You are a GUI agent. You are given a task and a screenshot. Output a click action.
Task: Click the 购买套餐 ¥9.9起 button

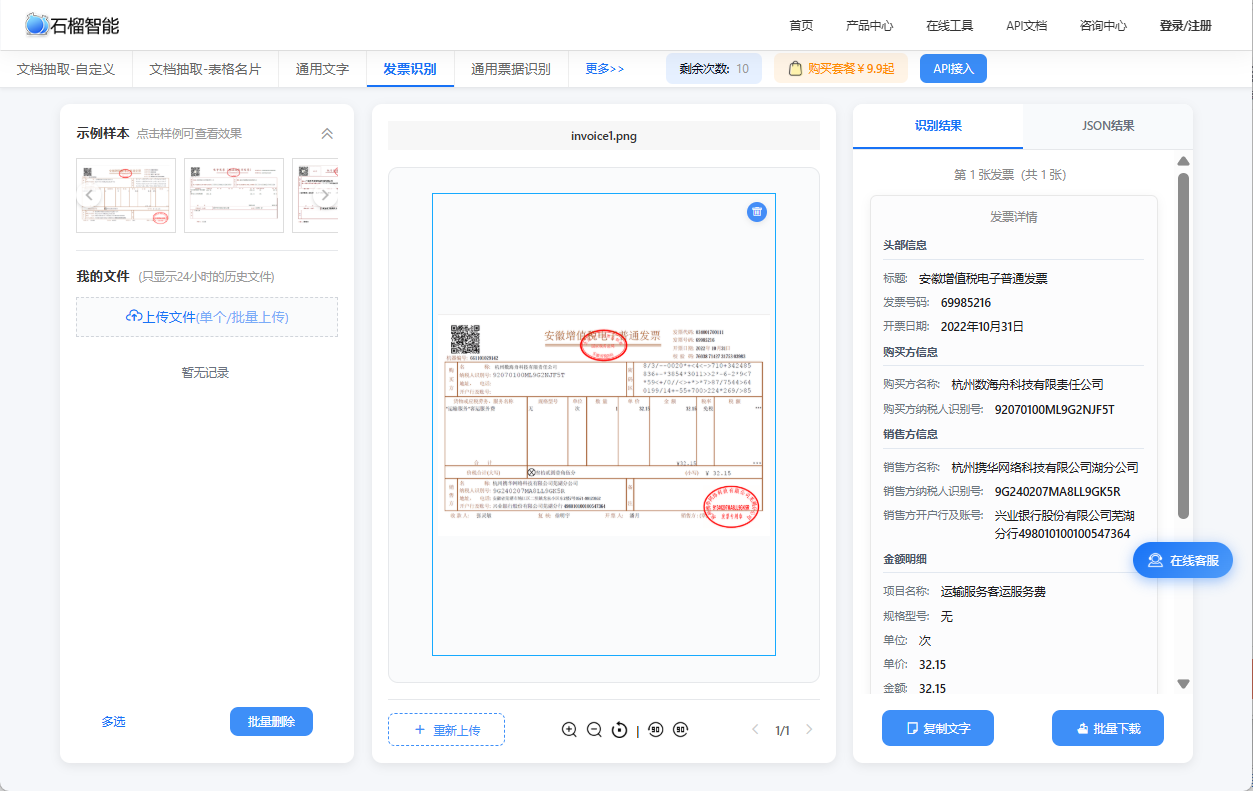[x=841, y=69]
